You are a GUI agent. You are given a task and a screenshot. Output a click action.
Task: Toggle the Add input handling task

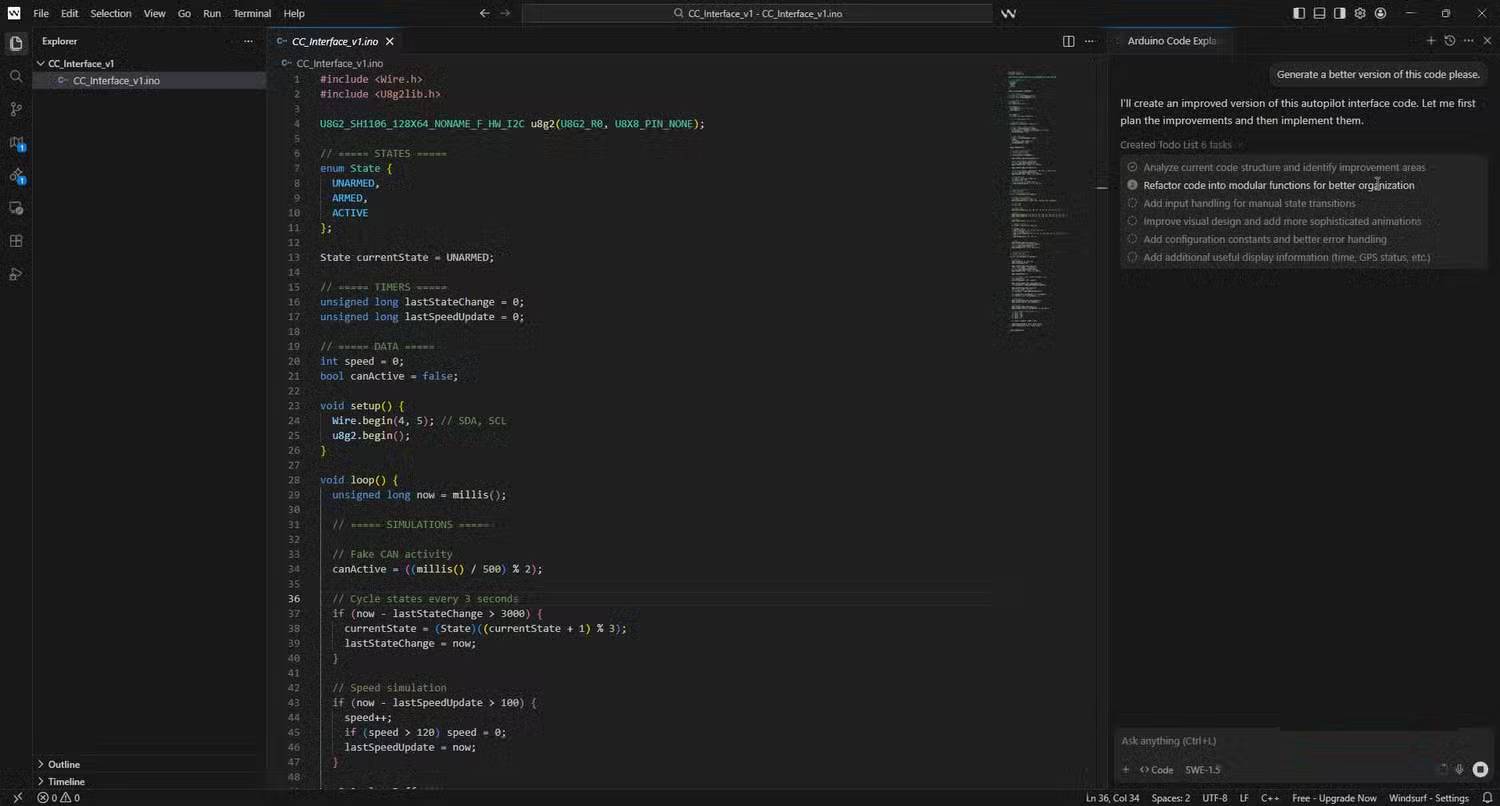1133,203
